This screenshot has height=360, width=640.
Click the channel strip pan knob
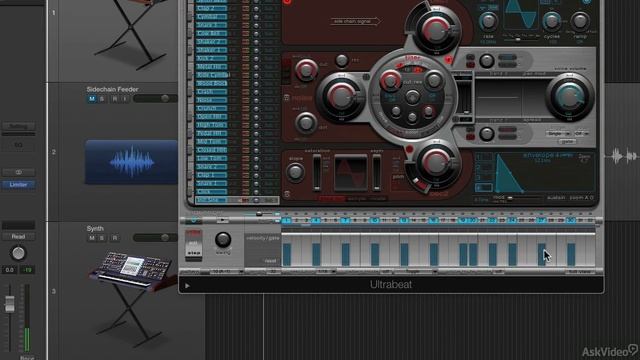click(18, 253)
